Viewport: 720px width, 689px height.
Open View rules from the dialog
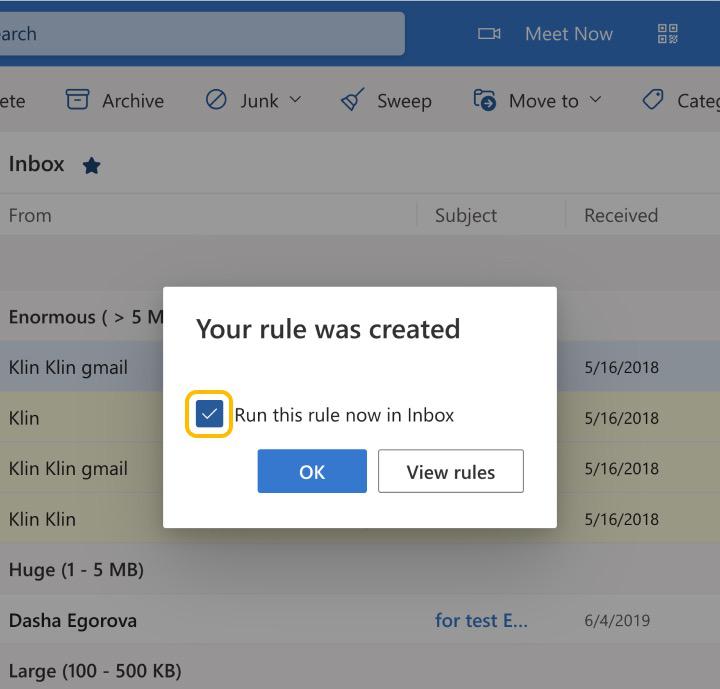click(x=451, y=471)
